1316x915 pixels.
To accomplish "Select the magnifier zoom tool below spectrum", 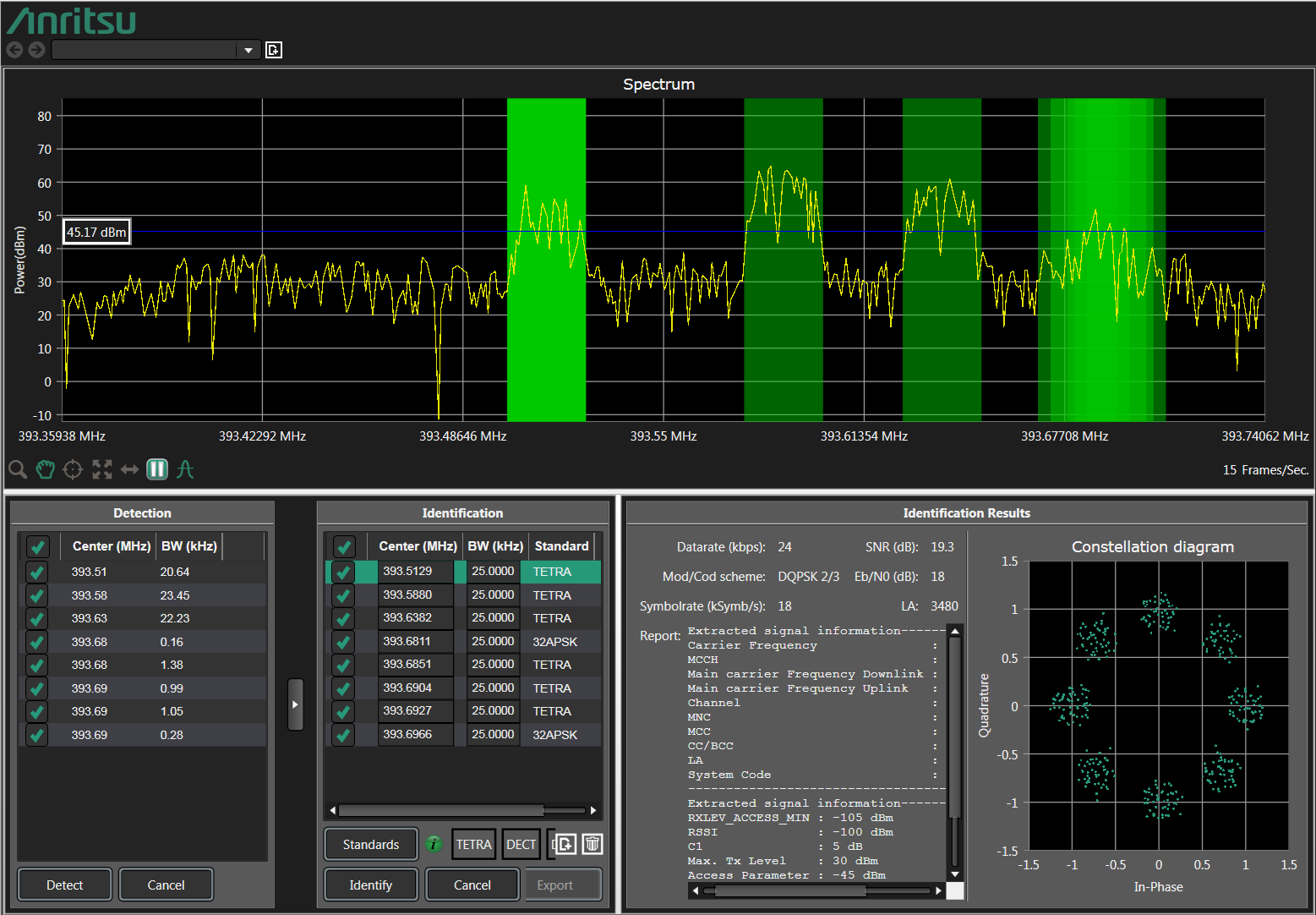I will coord(17,469).
